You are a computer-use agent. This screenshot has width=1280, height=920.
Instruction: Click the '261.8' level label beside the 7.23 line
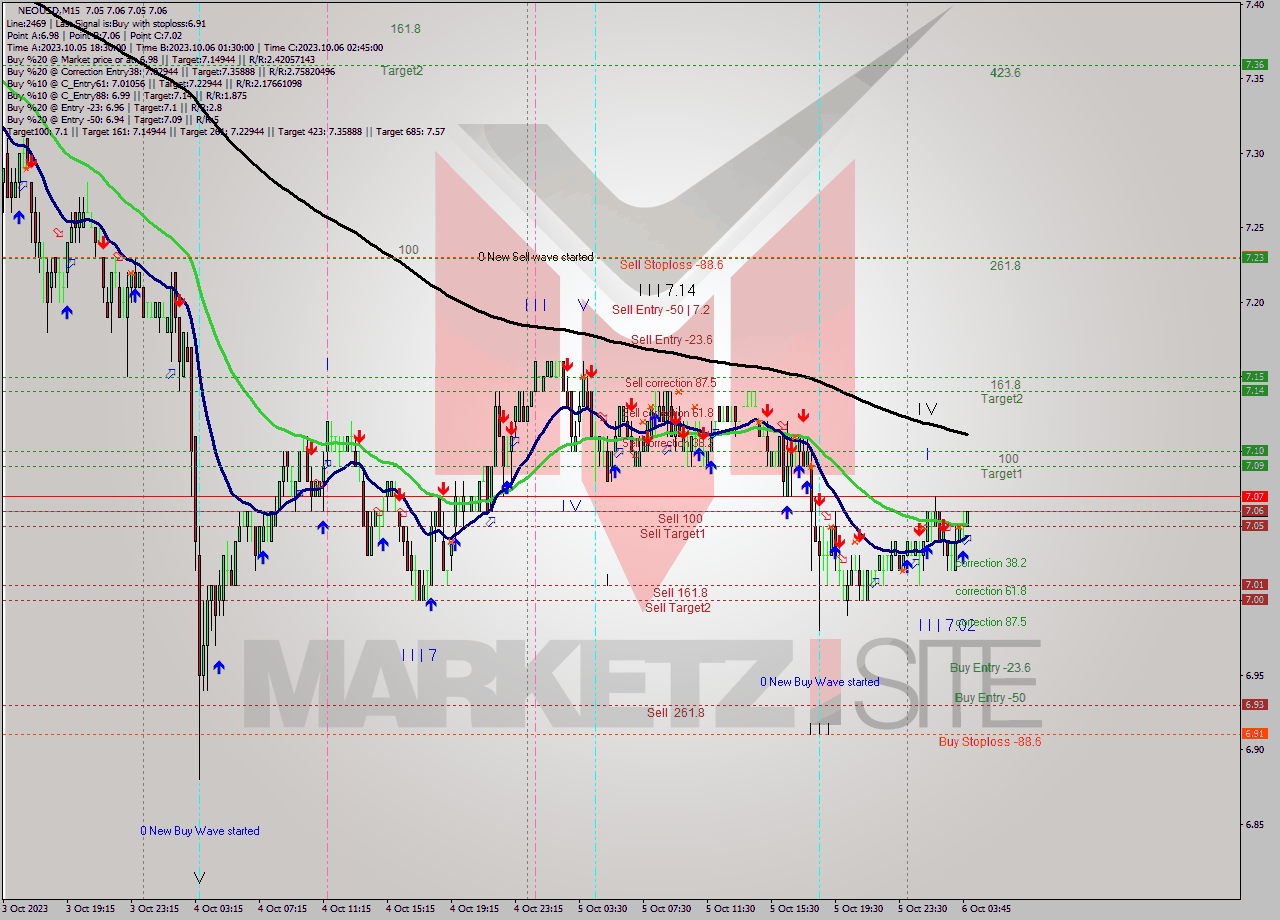tap(1005, 265)
